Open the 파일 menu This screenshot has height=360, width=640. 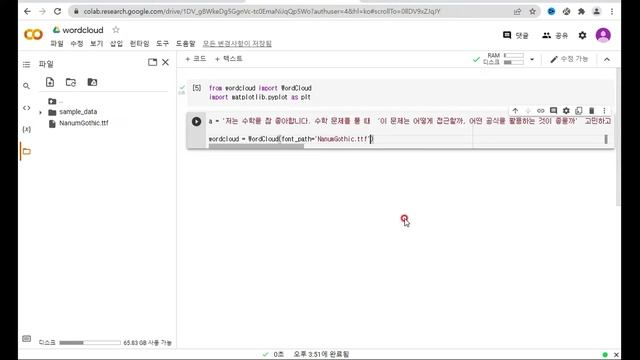tap(57, 43)
